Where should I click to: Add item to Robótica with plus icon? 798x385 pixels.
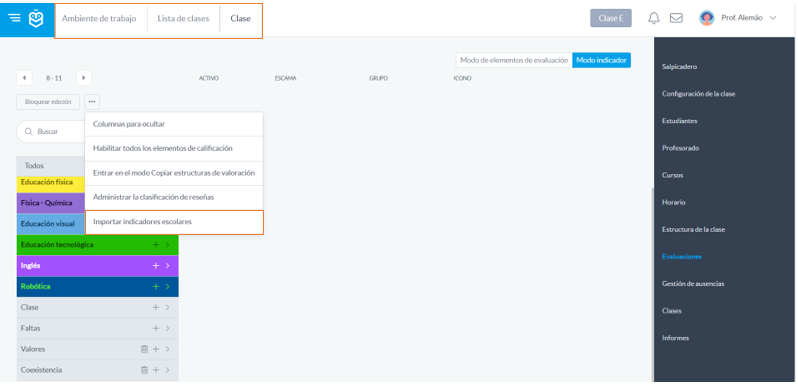(156, 287)
